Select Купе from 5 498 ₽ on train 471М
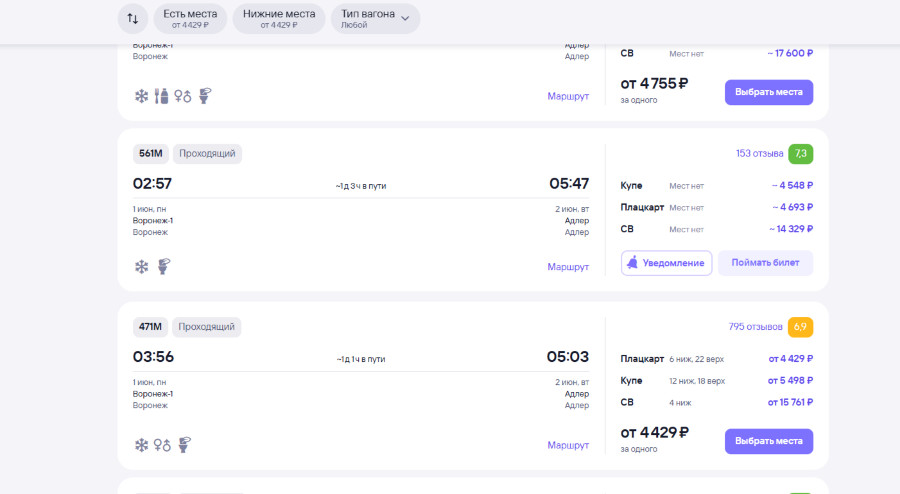This screenshot has width=900, height=494. point(716,381)
